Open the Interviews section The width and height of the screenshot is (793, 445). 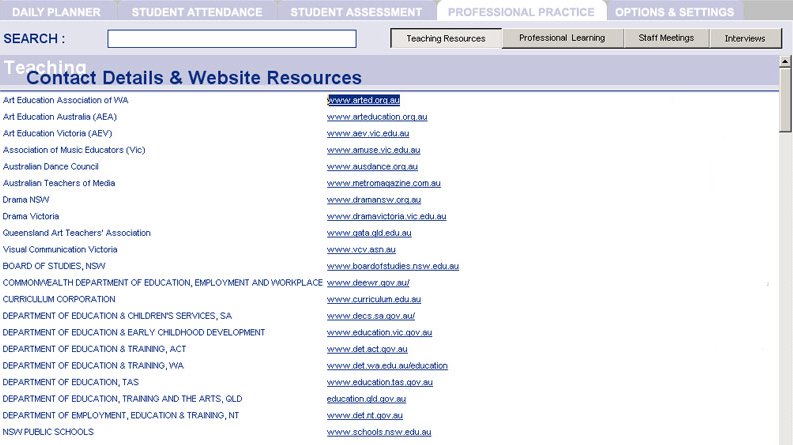point(745,38)
